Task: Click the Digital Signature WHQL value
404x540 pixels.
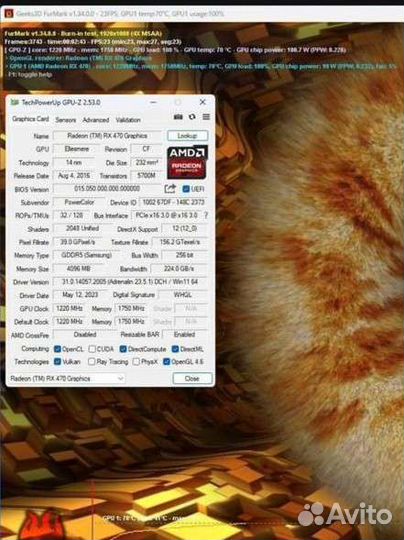Action: click(183, 295)
